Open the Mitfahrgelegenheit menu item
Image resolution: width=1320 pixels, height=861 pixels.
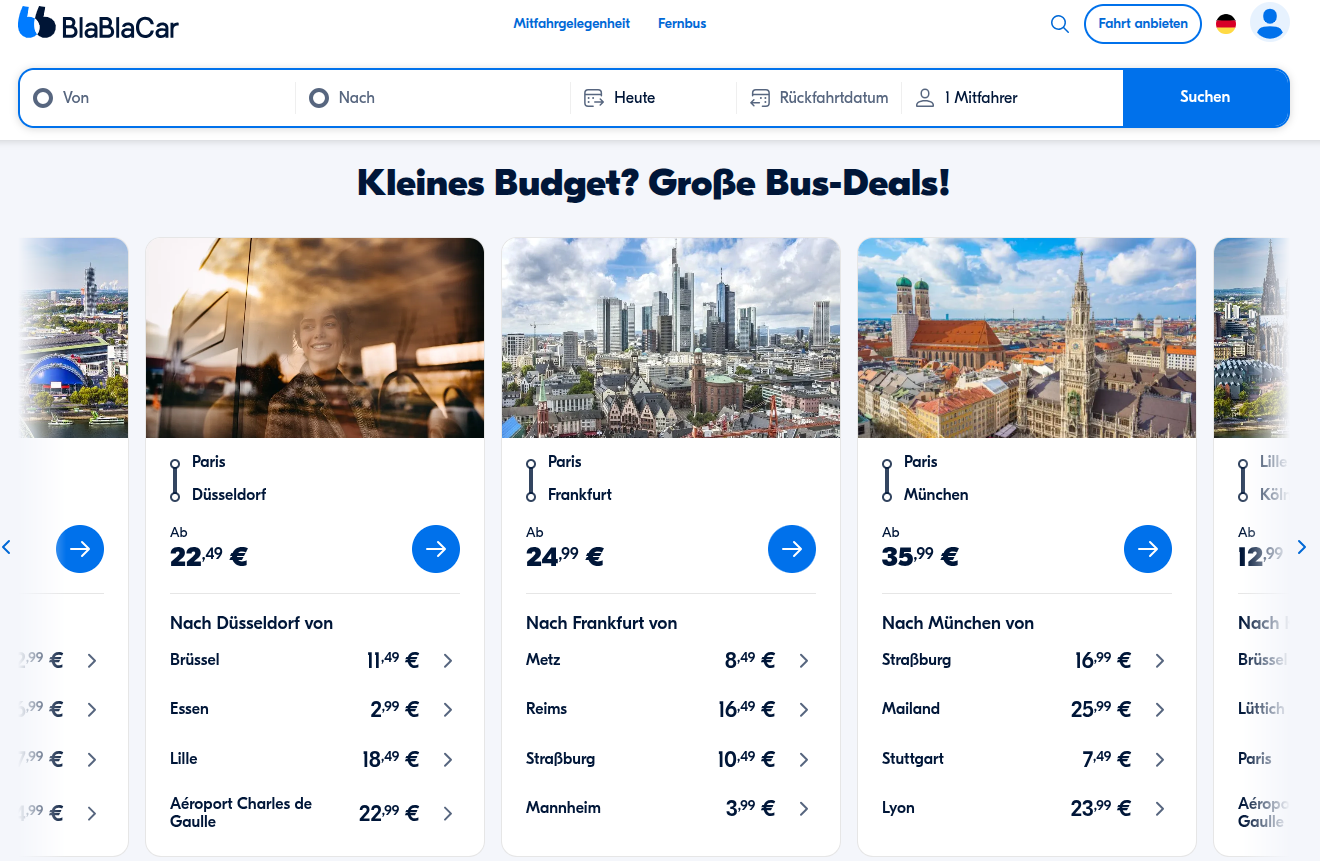(x=572, y=24)
